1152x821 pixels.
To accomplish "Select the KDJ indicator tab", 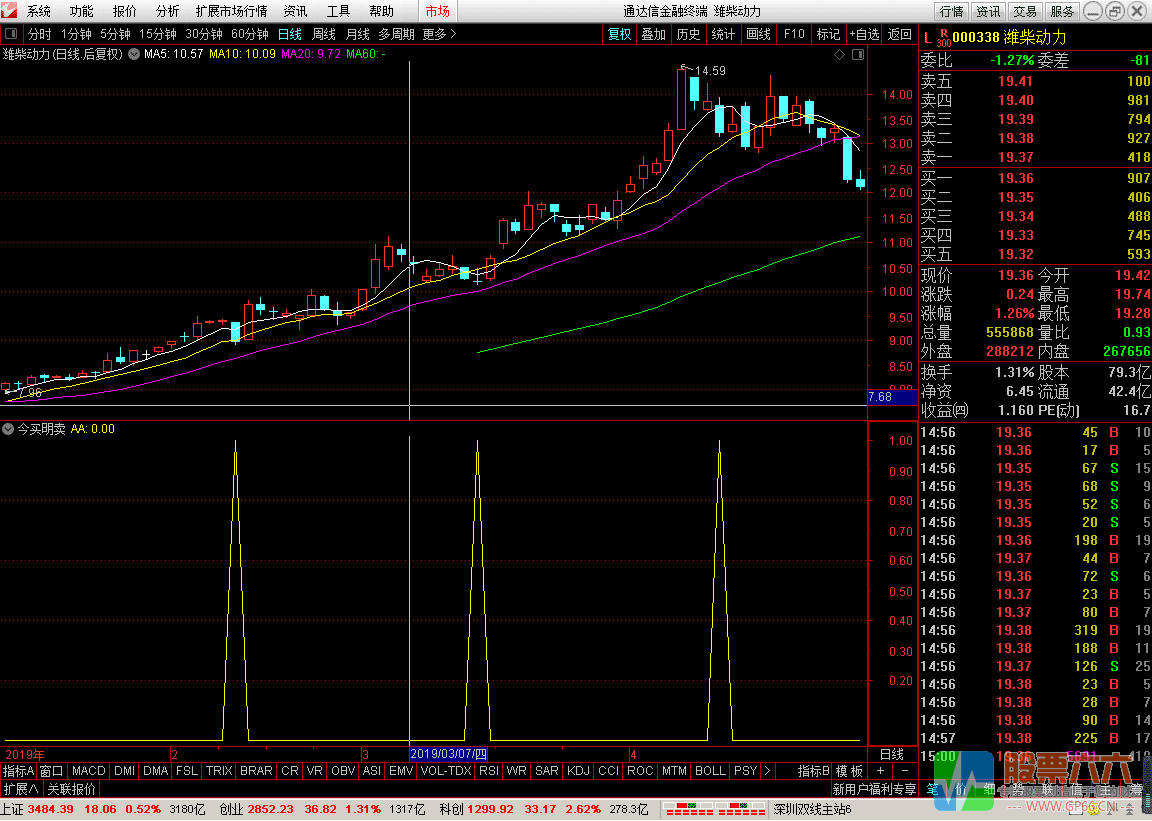I will point(579,771).
